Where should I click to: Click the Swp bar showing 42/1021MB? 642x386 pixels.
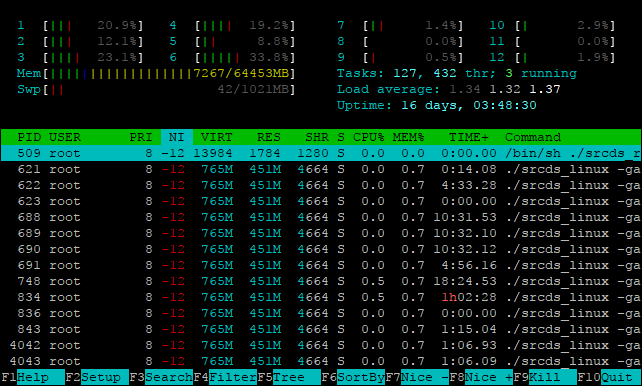pyautogui.click(x=156, y=89)
